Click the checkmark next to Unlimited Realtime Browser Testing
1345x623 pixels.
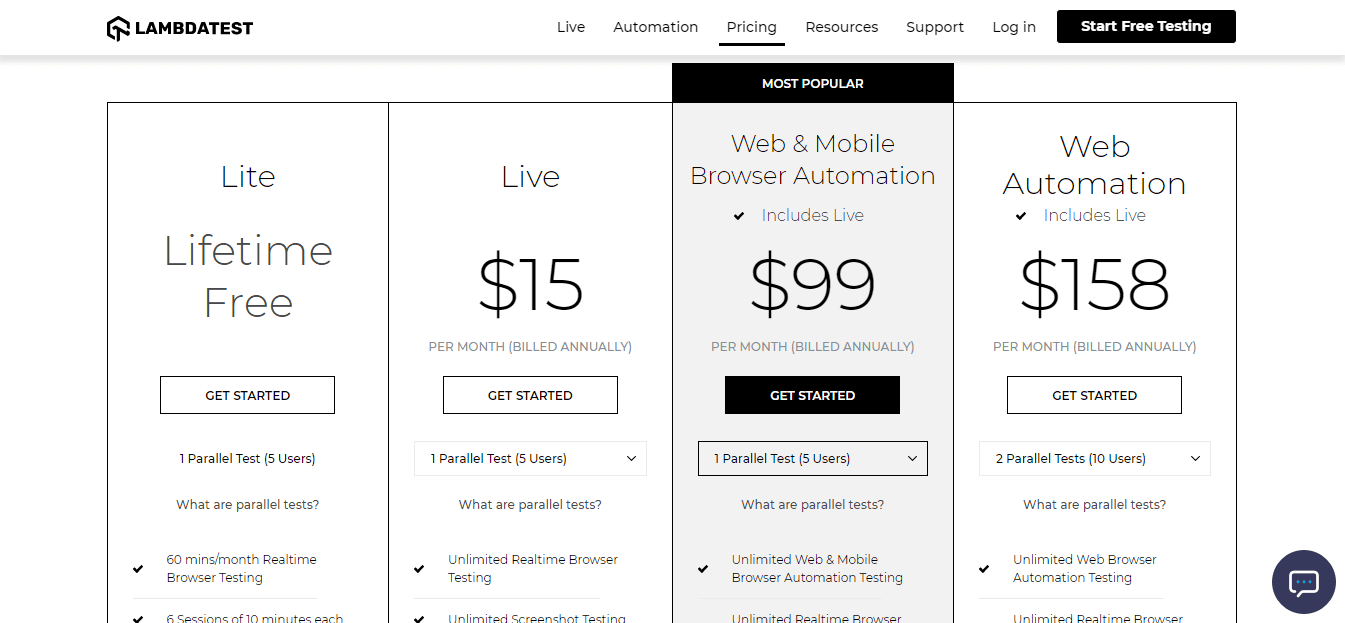[419, 569]
